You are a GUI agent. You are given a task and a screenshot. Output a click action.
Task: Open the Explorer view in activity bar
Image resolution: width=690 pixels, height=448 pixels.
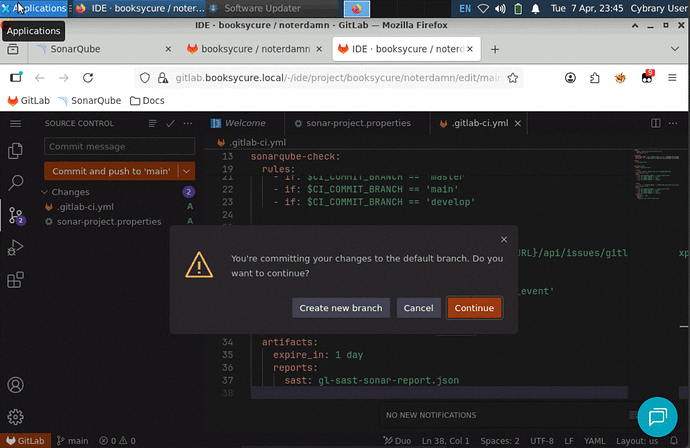[x=15, y=151]
